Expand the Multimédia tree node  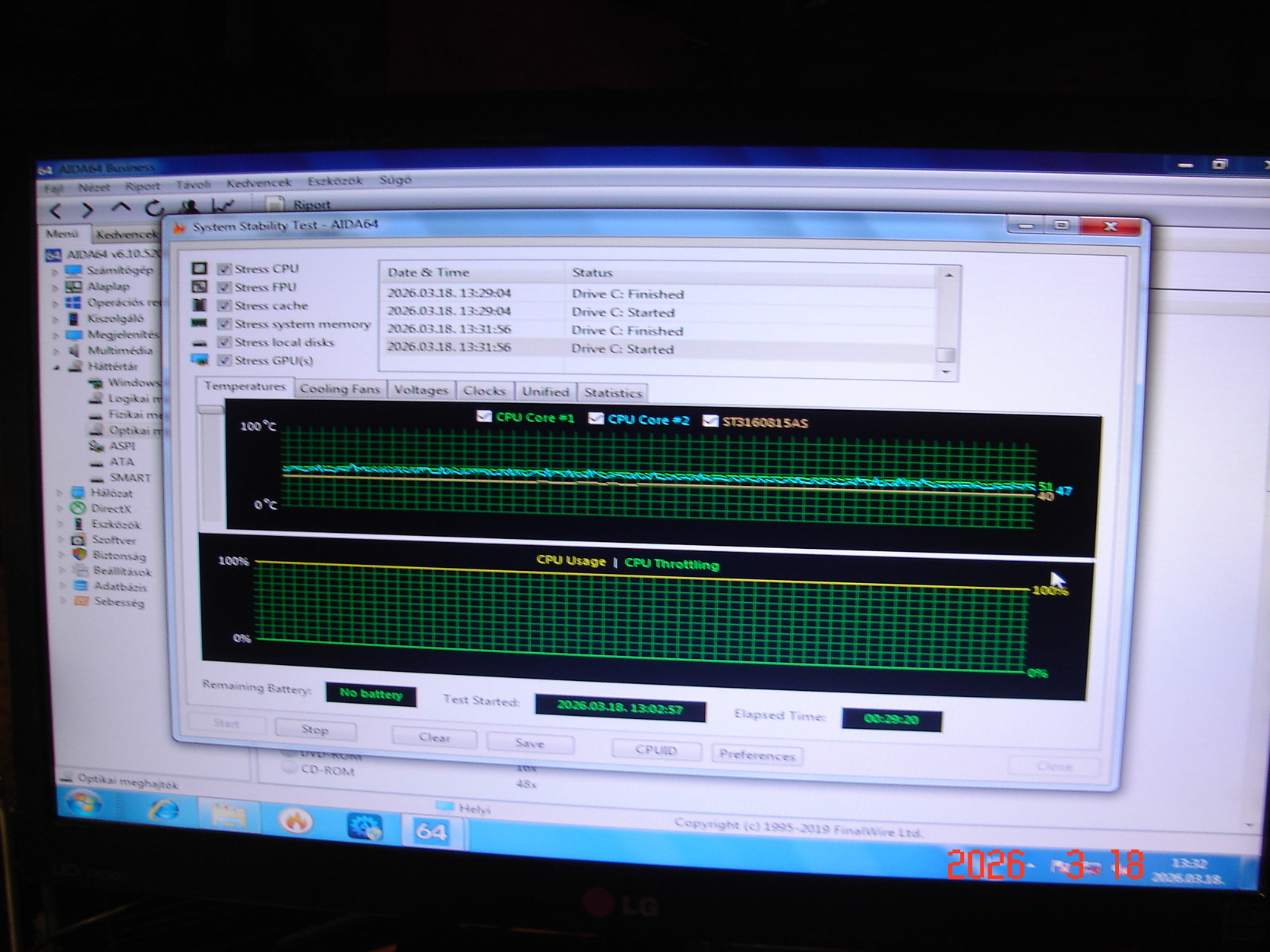tap(55, 351)
